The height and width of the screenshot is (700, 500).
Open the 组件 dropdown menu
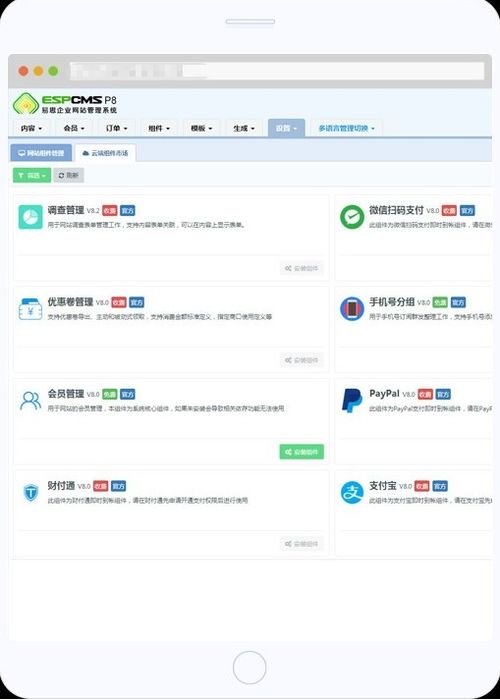[x=159, y=128]
